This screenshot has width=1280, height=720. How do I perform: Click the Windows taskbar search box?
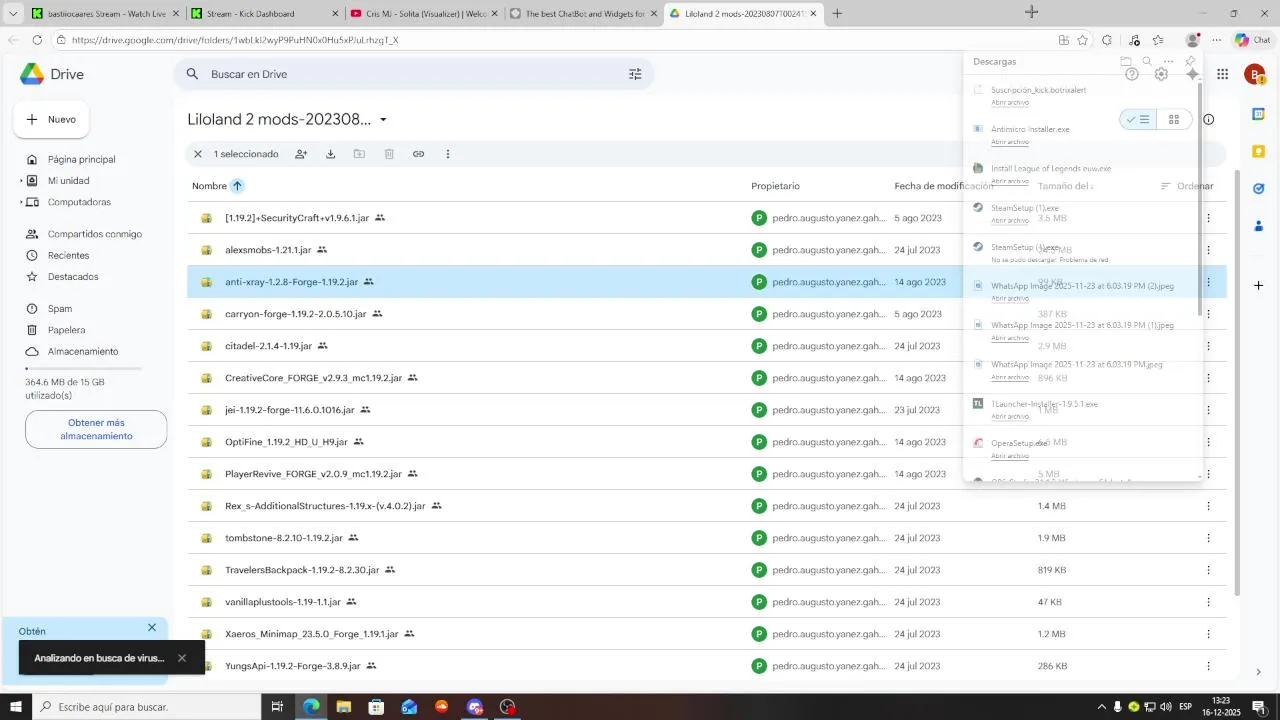145,707
